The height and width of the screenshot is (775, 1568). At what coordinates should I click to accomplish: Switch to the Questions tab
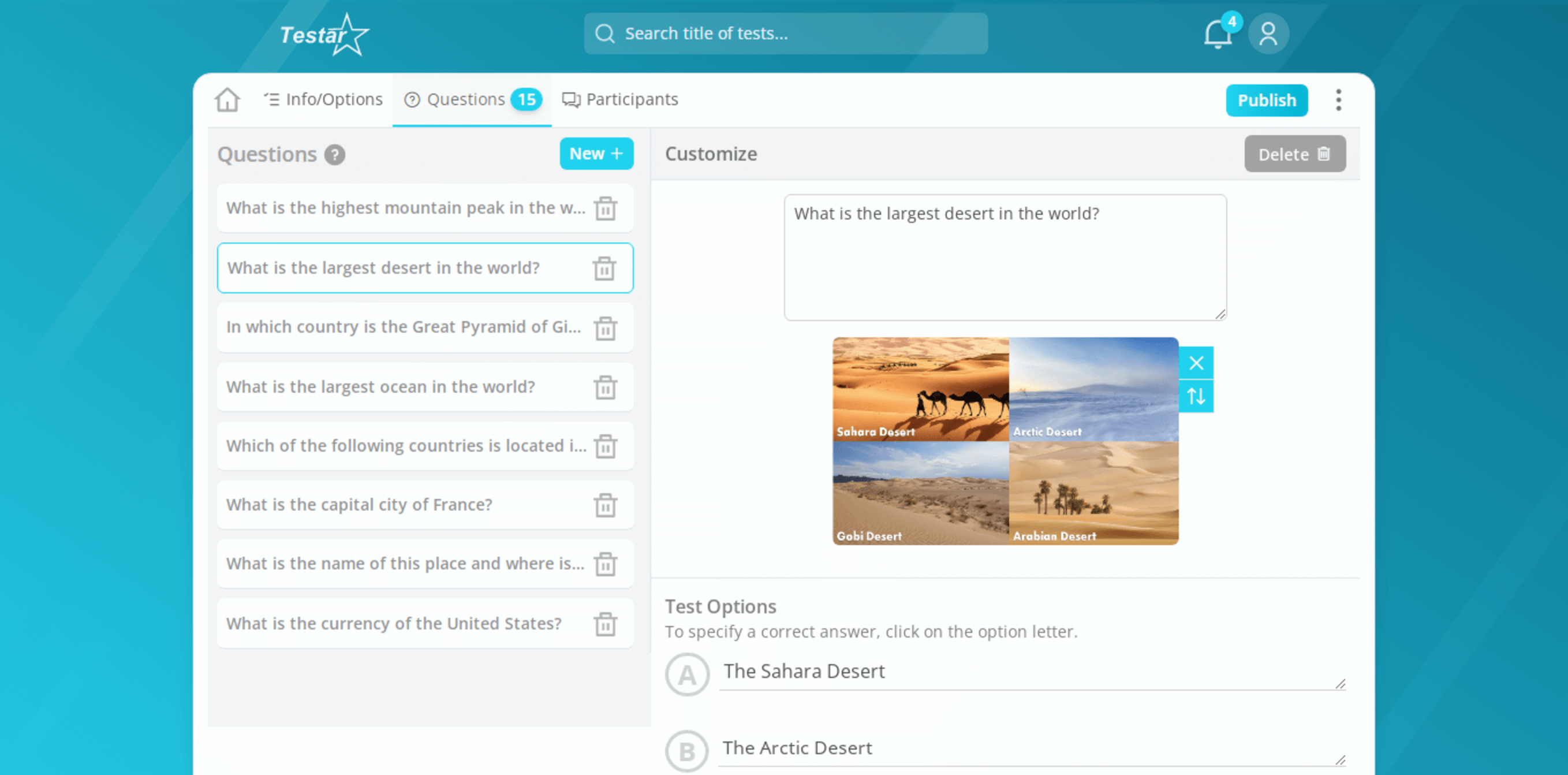472,99
